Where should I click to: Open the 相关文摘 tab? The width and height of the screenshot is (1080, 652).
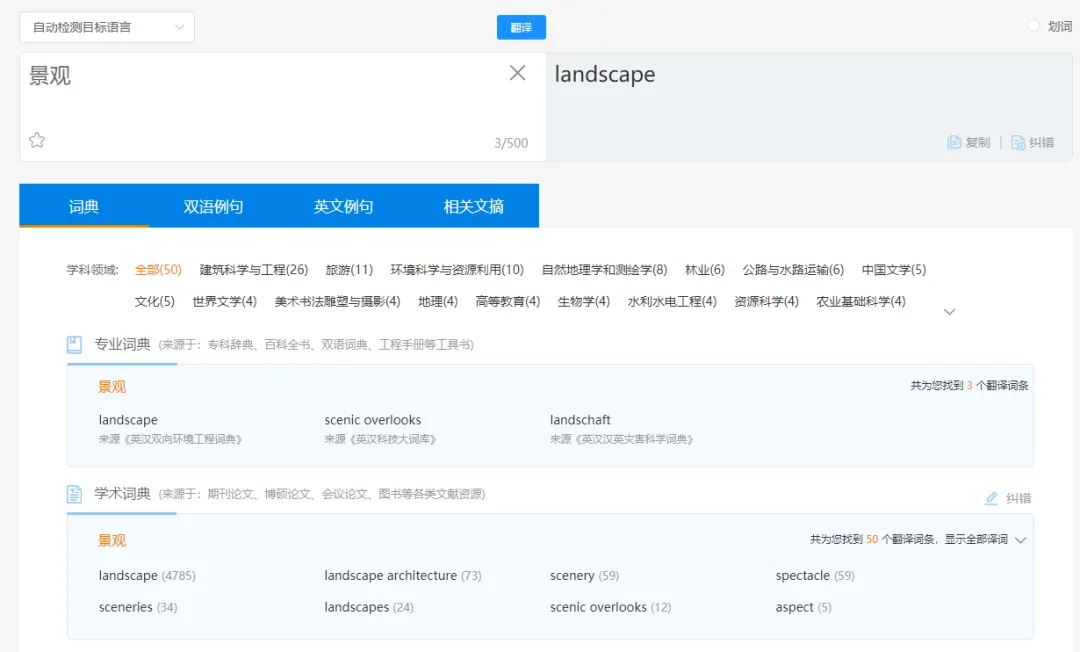(474, 207)
